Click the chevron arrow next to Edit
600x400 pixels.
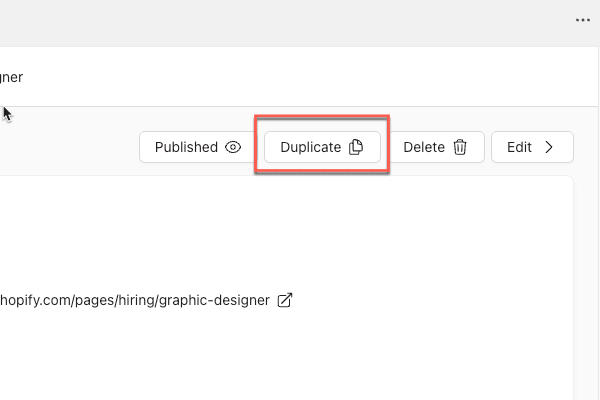pyautogui.click(x=548, y=147)
